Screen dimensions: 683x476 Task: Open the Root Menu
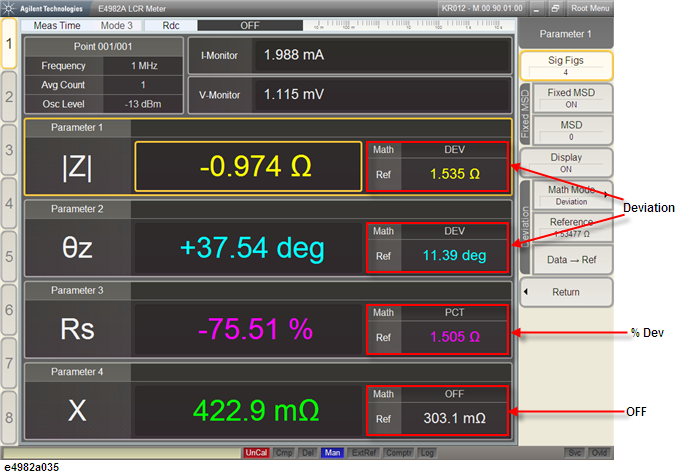pos(590,8)
